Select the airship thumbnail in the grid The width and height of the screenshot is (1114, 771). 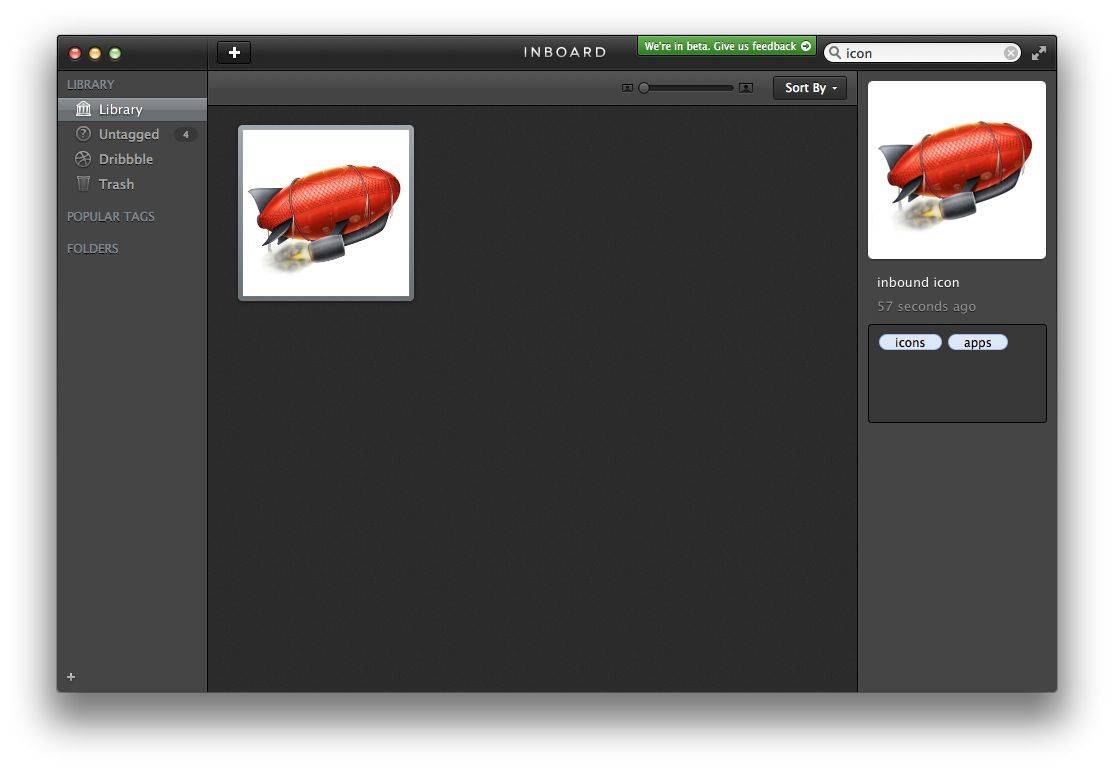click(326, 213)
